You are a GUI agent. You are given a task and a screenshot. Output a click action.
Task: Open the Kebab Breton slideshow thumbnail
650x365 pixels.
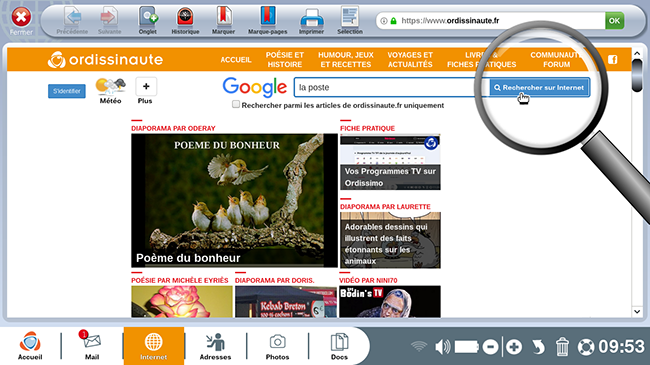coord(286,302)
